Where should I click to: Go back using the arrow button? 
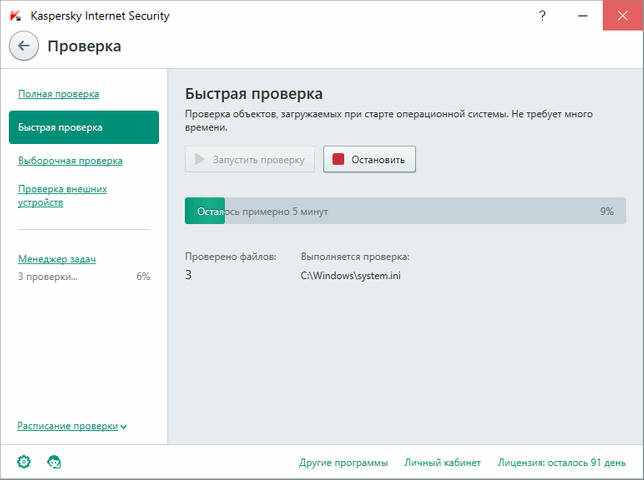point(24,46)
